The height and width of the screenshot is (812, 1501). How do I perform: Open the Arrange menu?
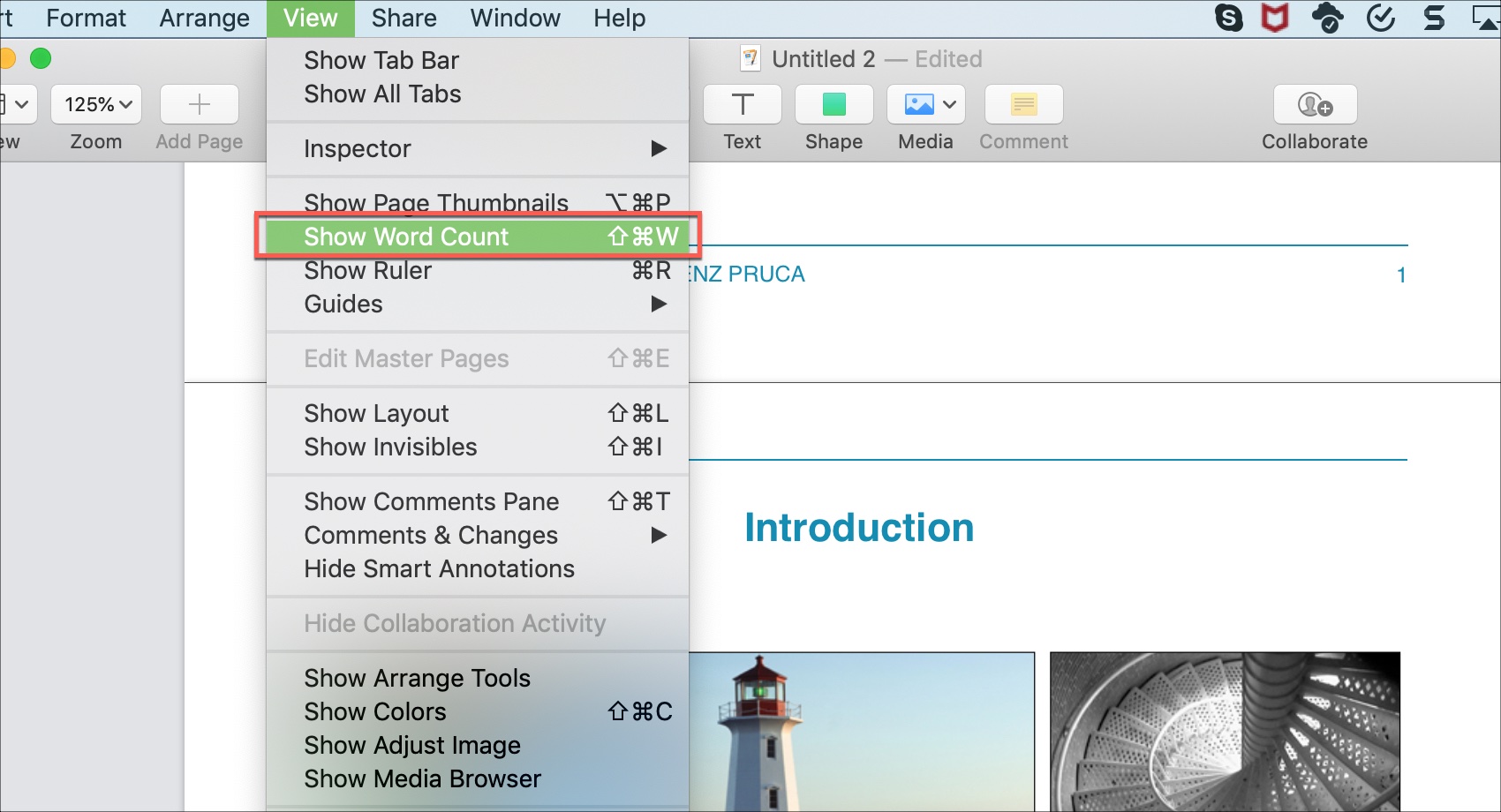204,18
